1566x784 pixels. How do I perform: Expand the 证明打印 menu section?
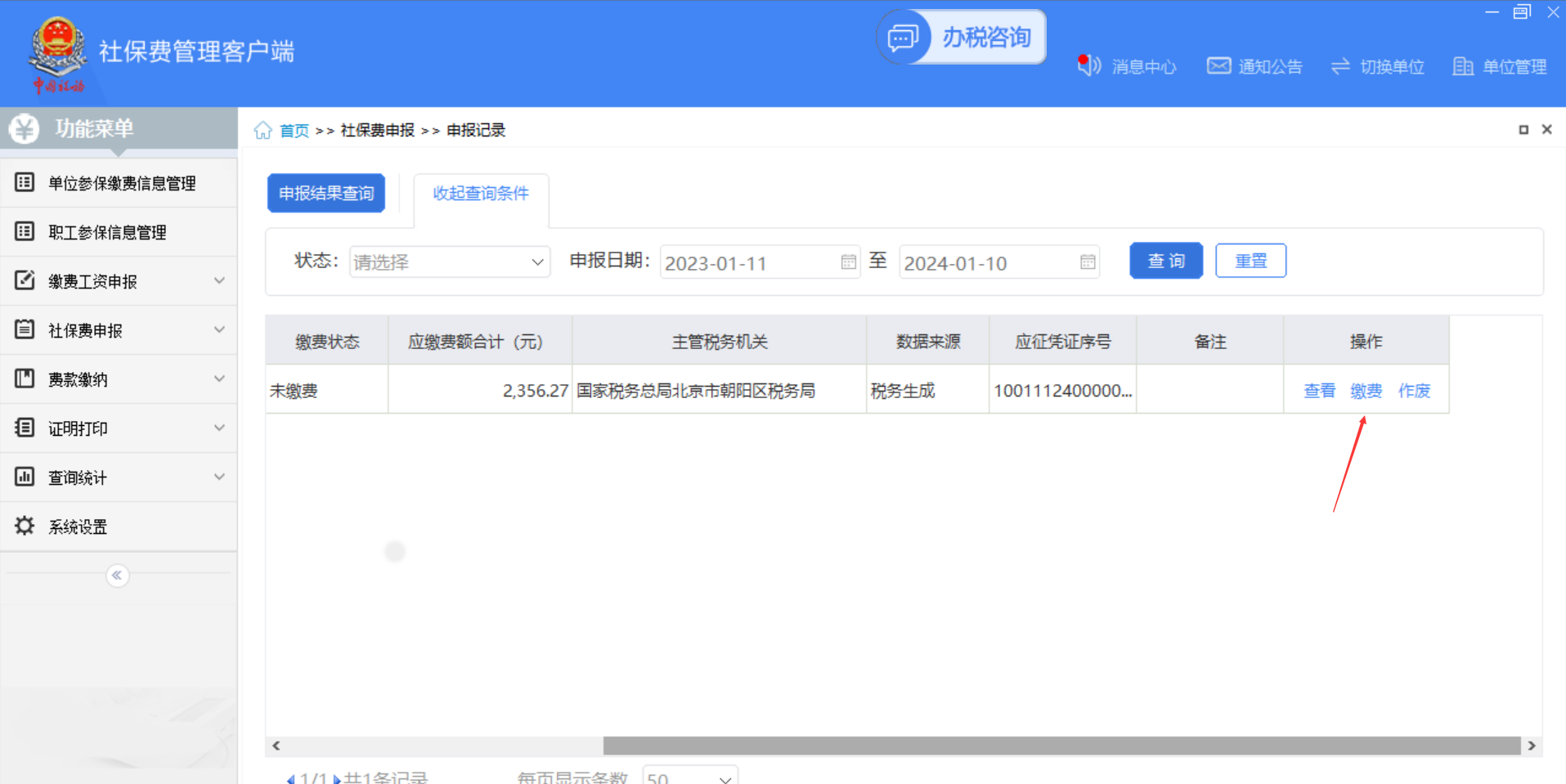point(119,428)
